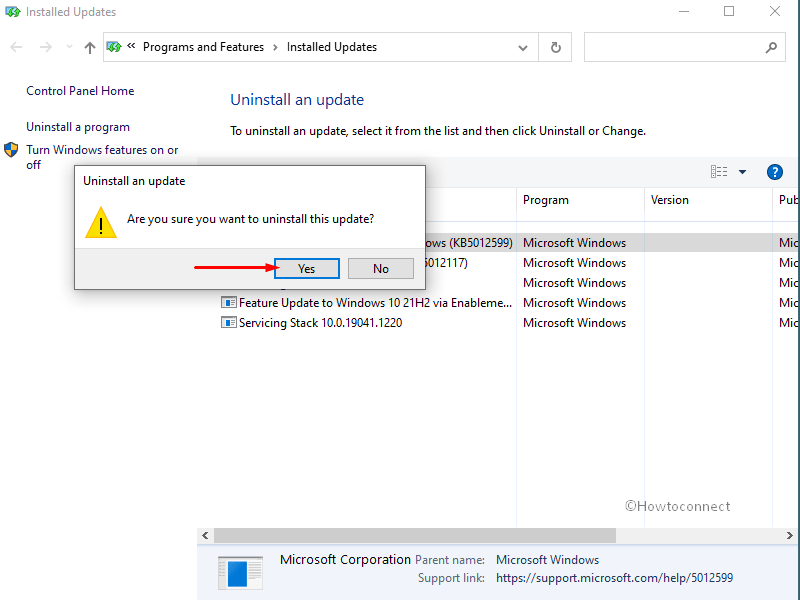Close the Installed Updates window

click(x=774, y=11)
